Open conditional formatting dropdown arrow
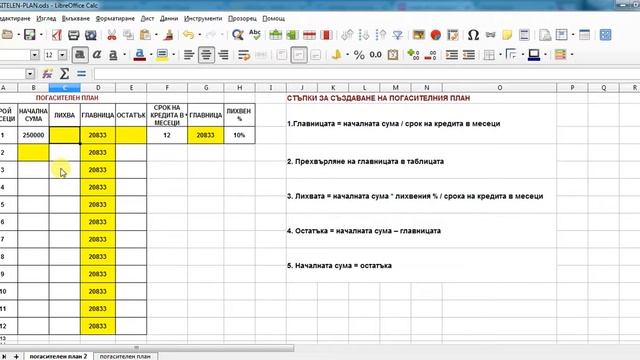640x360 pixels. click(x=571, y=55)
